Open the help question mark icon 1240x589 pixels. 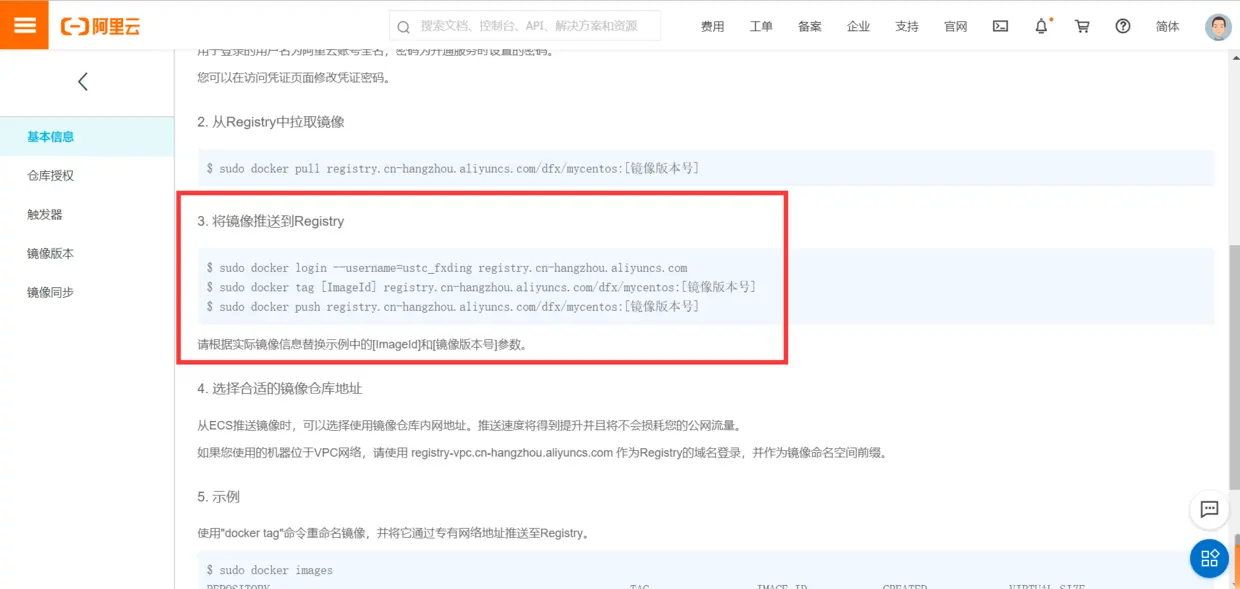click(1122, 26)
